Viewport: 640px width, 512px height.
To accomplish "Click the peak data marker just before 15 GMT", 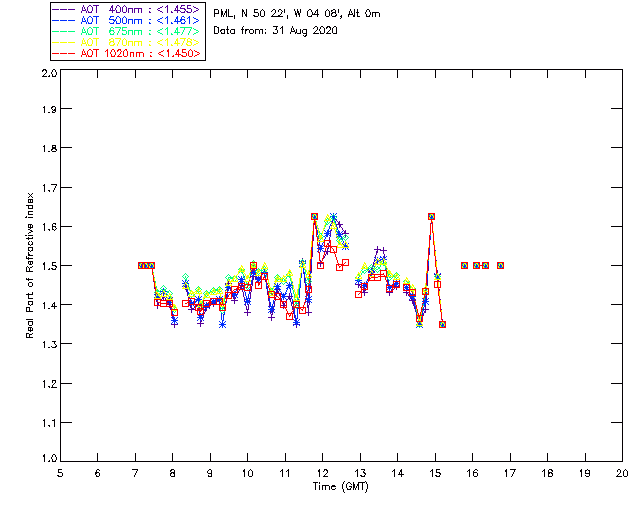I will pyautogui.click(x=431, y=216).
